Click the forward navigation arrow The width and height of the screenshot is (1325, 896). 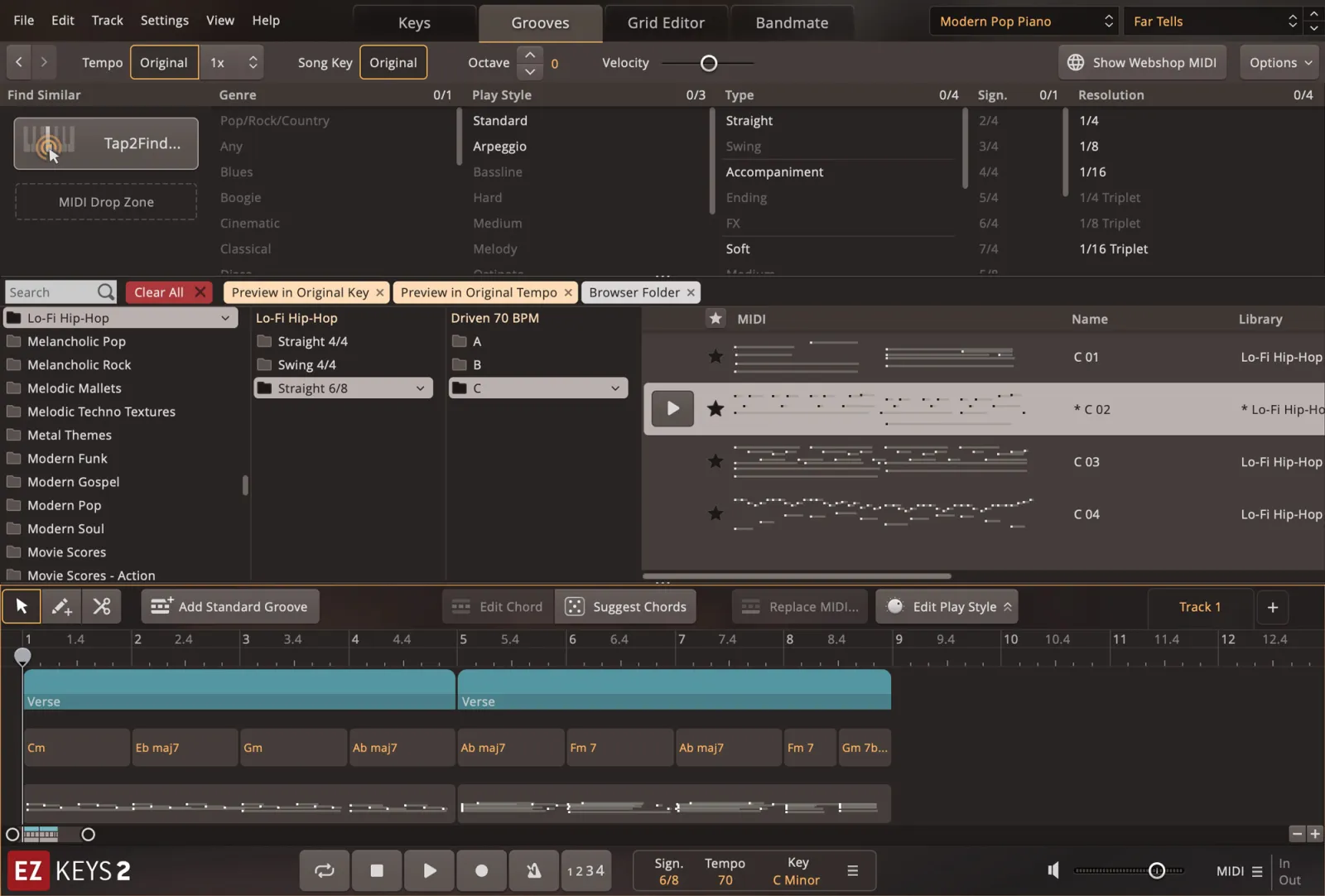44,62
